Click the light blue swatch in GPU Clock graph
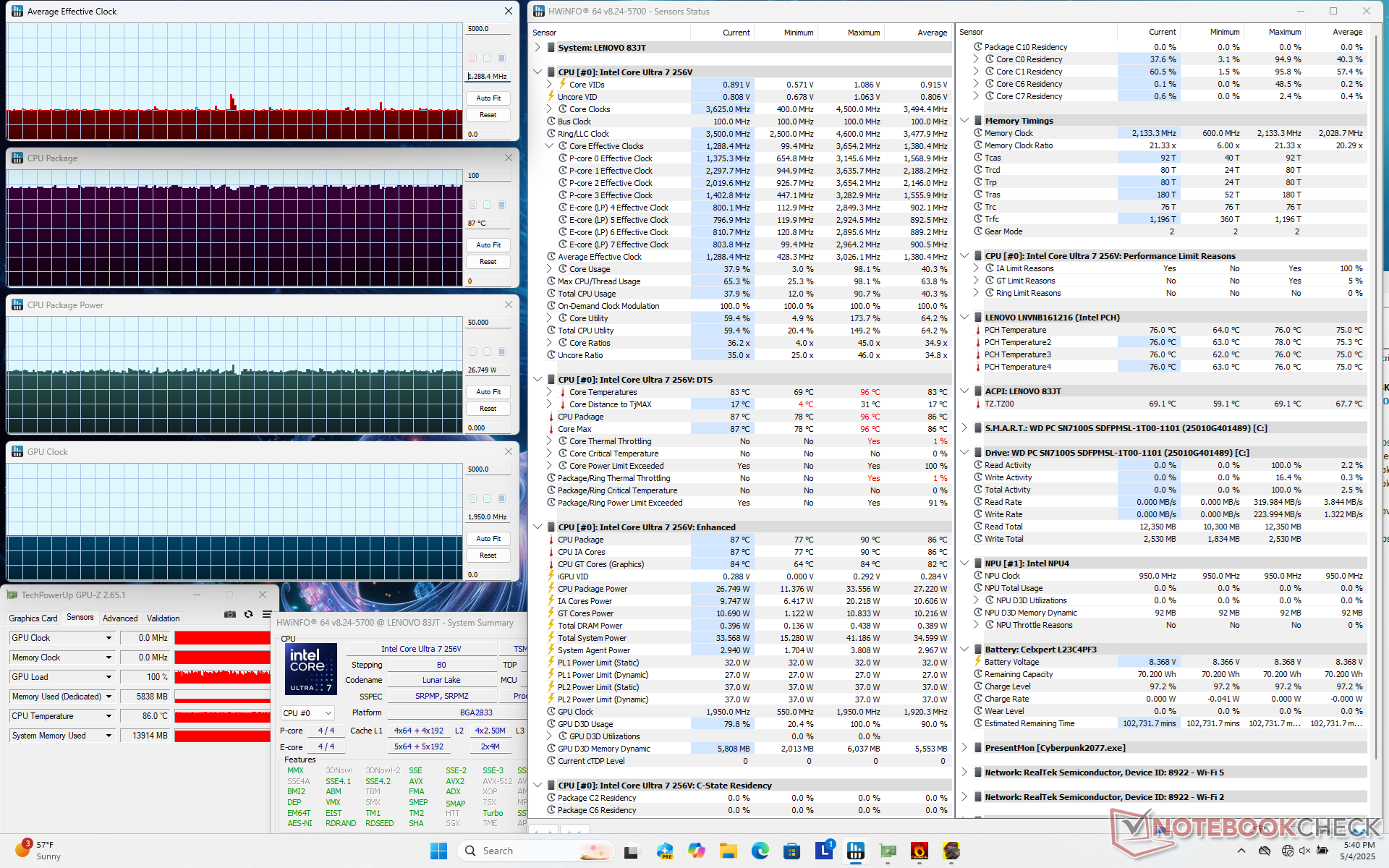The width and height of the screenshot is (1389, 868). pos(487,498)
